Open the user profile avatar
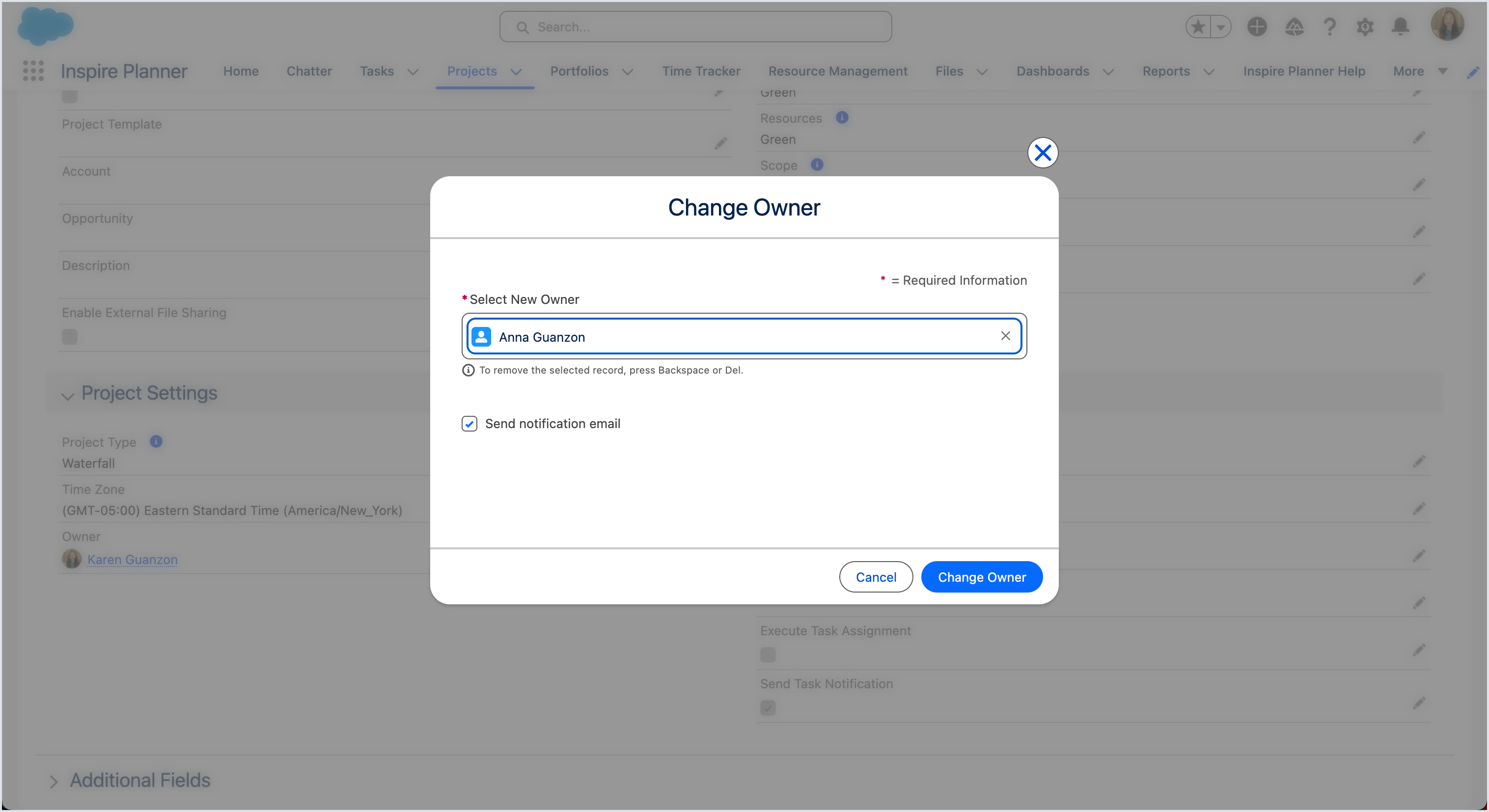The image size is (1489, 812). pyautogui.click(x=1447, y=24)
